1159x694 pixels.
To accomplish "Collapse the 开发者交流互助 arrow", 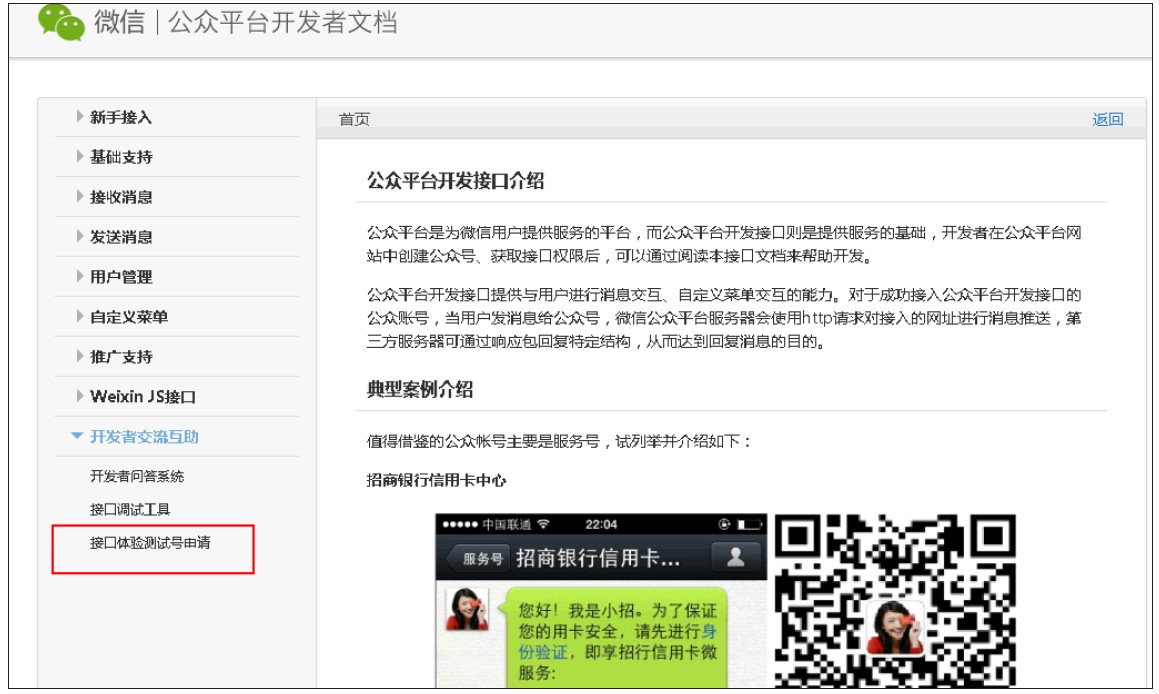I will pyautogui.click(x=77, y=436).
